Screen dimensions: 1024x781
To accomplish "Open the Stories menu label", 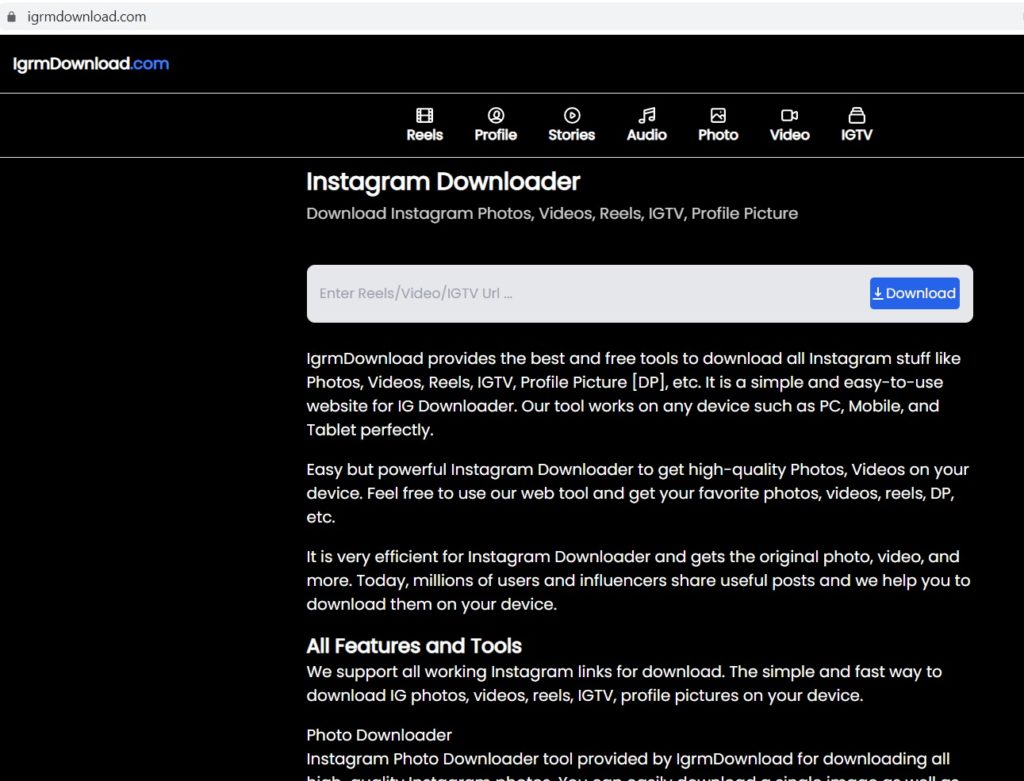I will [x=571, y=135].
